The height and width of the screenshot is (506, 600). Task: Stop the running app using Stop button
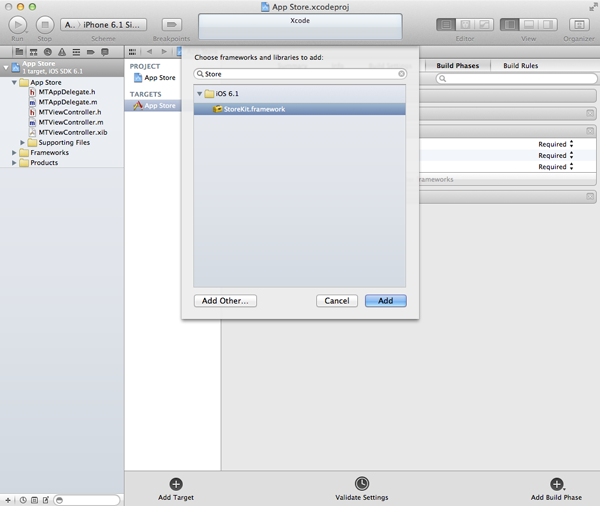pyautogui.click(x=45, y=25)
